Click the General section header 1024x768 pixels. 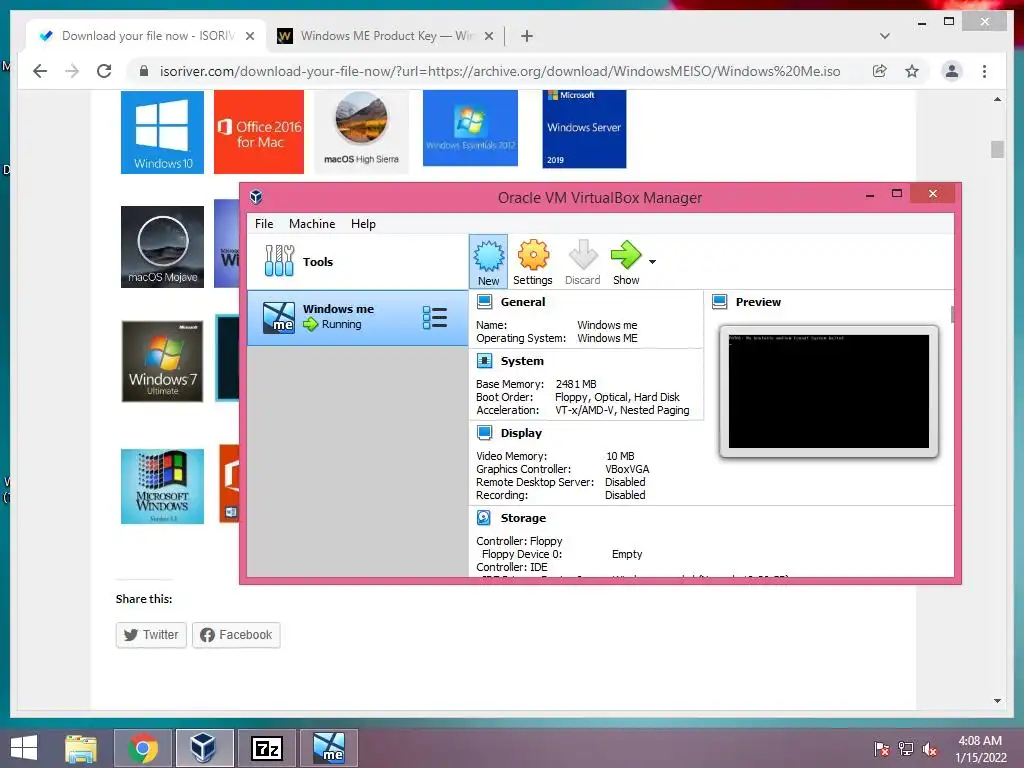522,302
